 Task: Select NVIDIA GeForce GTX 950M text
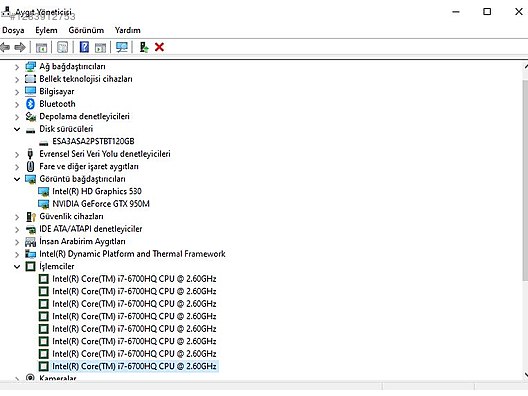click(x=101, y=204)
